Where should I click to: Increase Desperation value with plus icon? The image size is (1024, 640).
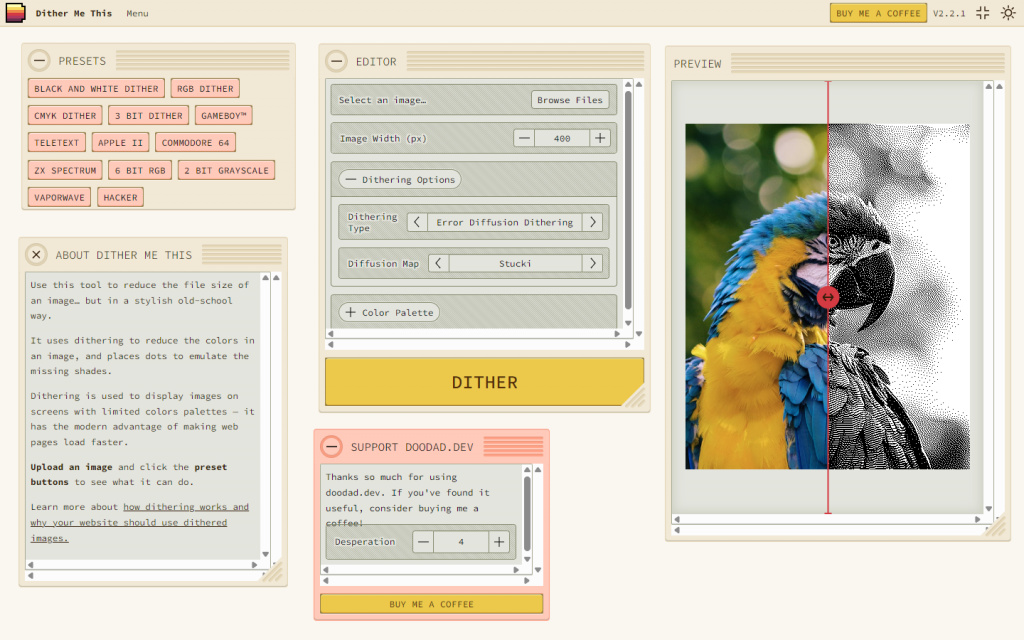[x=499, y=542]
